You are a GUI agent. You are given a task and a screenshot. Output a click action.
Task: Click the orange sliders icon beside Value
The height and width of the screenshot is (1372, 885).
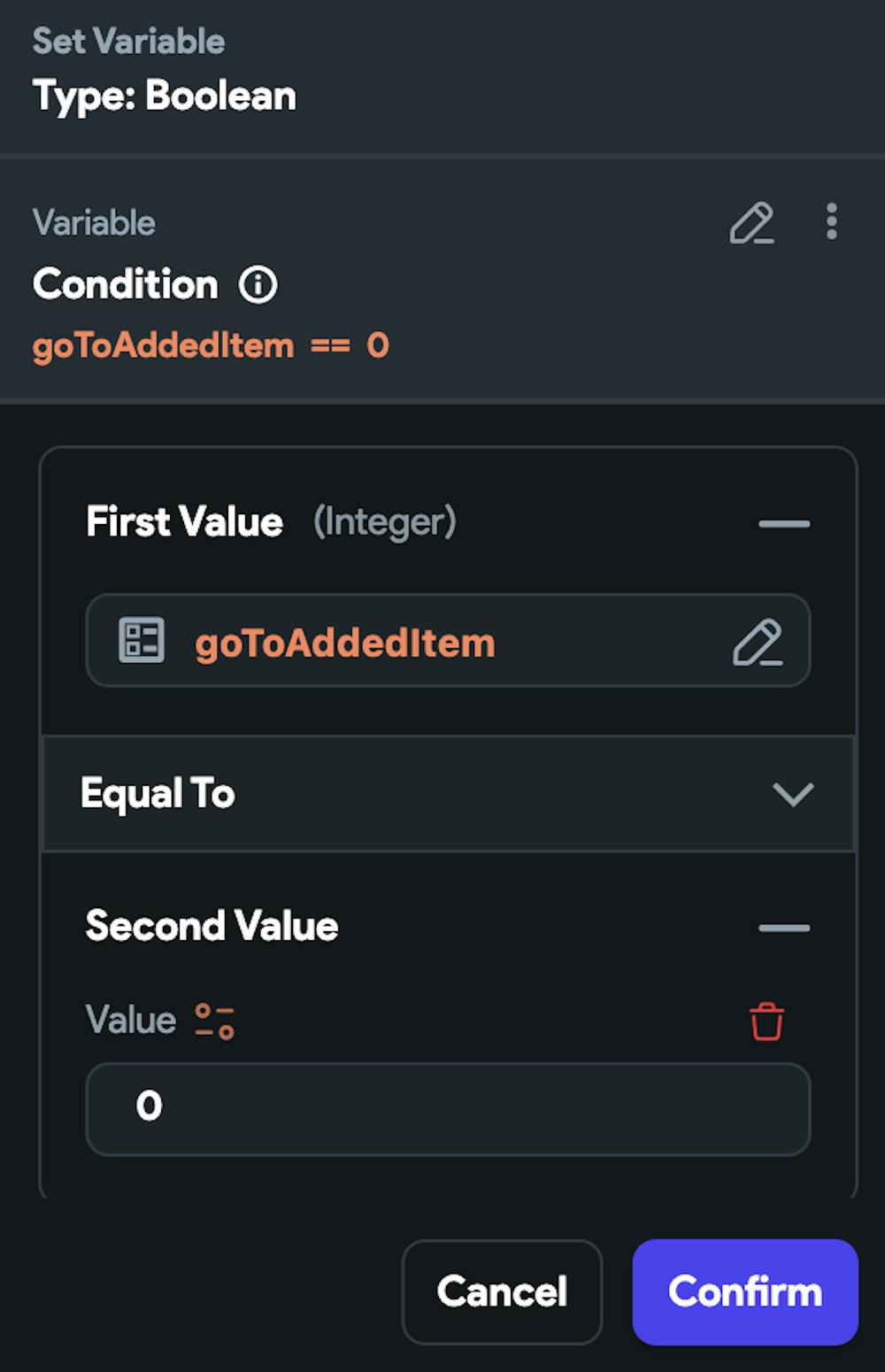click(x=215, y=1021)
